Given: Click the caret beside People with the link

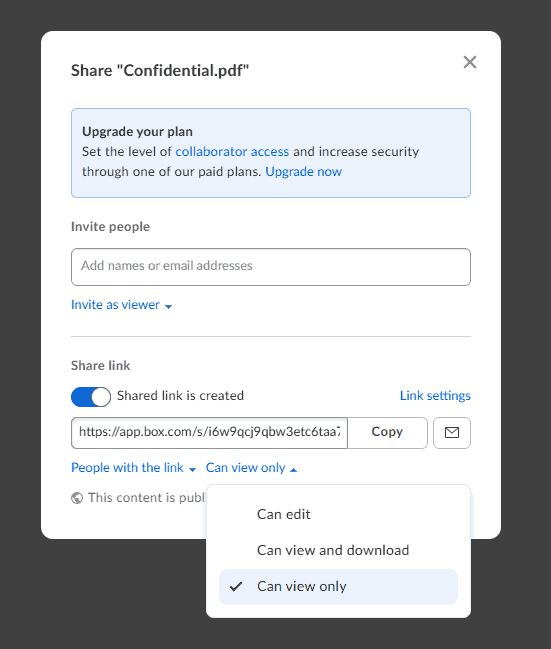Looking at the screenshot, I should (x=192, y=469).
